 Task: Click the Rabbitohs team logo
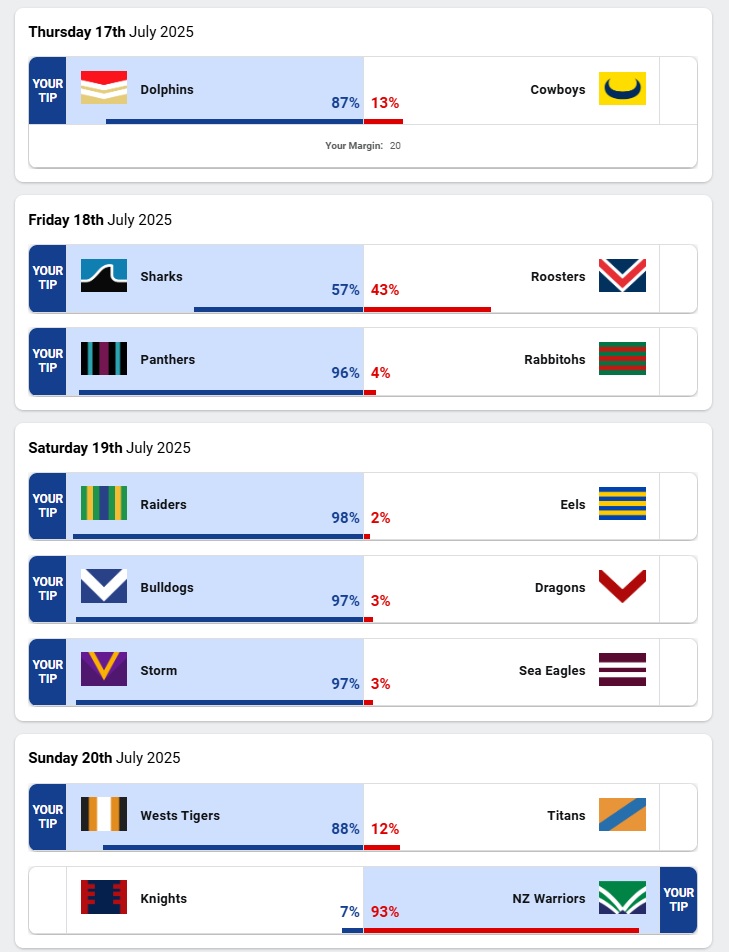(x=622, y=358)
